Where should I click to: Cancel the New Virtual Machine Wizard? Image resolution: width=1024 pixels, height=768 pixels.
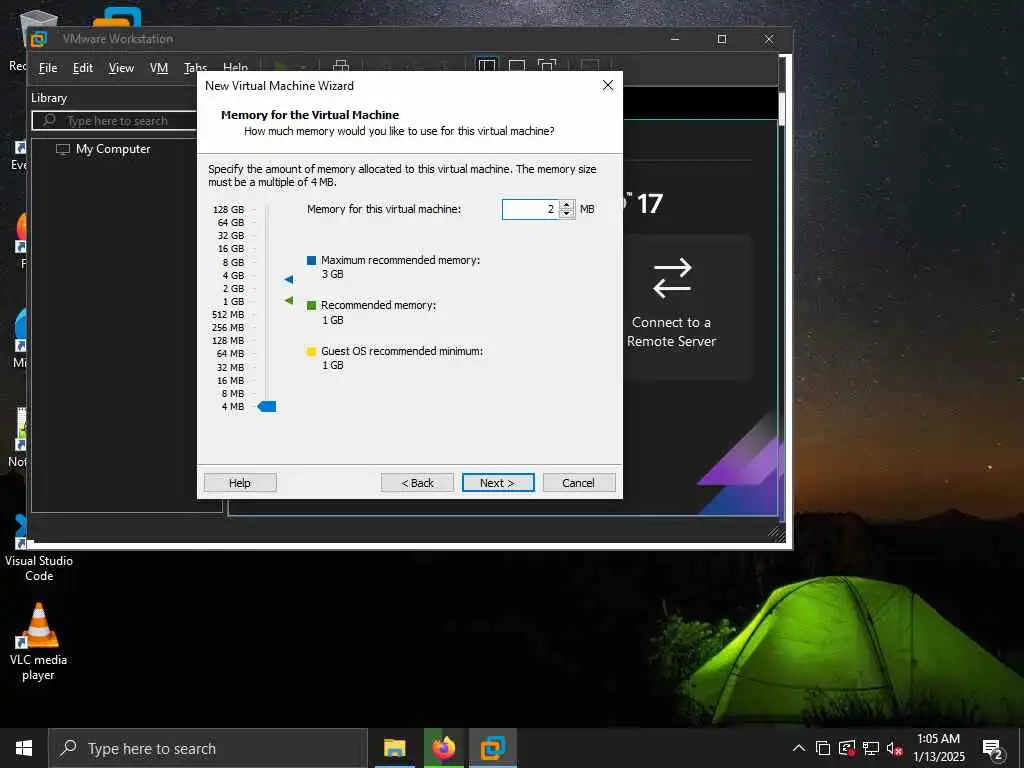579,483
